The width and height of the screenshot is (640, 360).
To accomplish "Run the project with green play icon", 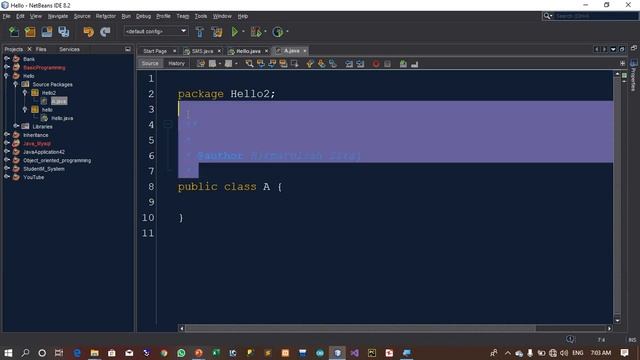I will pyautogui.click(x=235, y=32).
